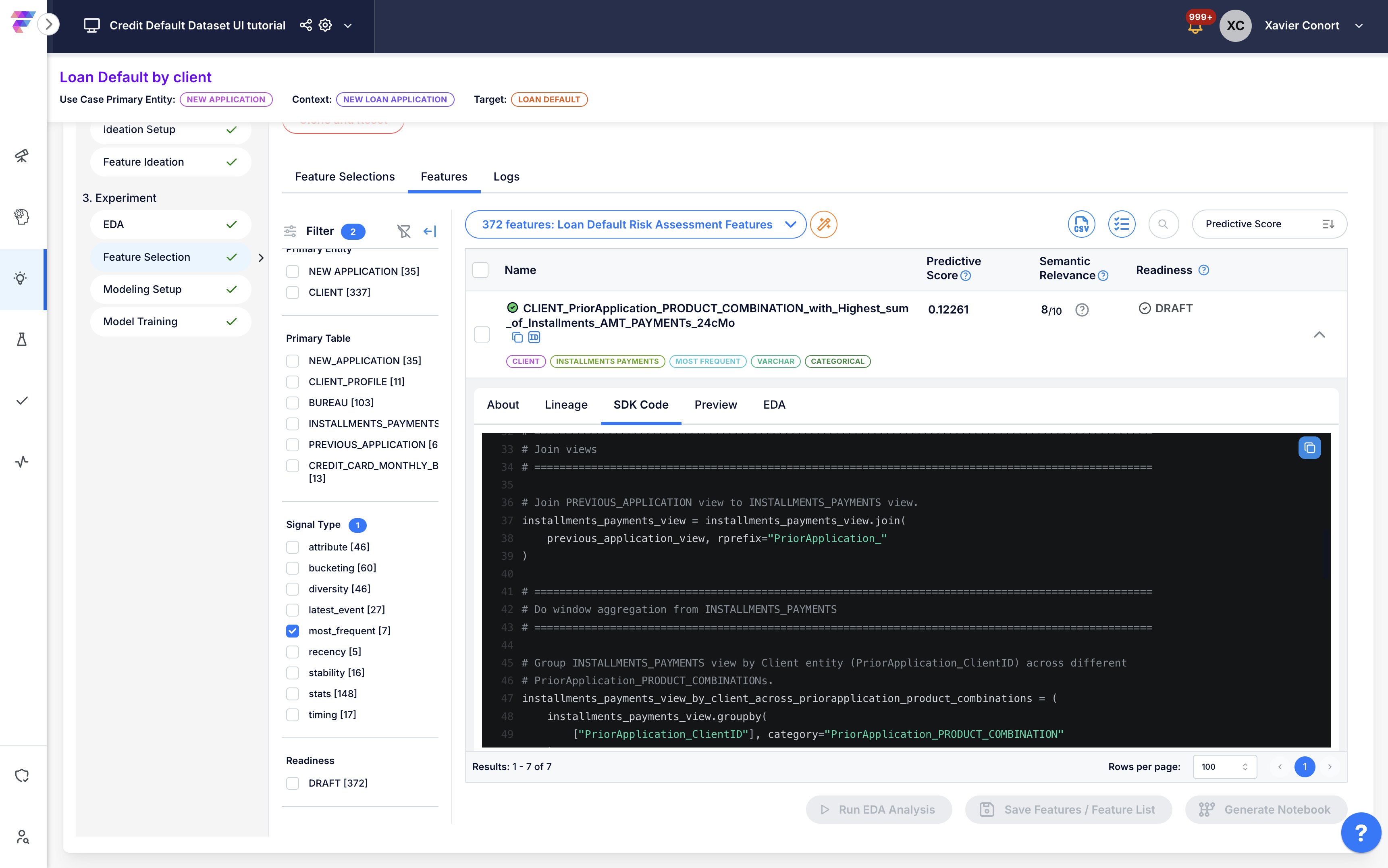Enable the DRAFT readiness checkbox
1388x868 pixels.
(x=293, y=783)
